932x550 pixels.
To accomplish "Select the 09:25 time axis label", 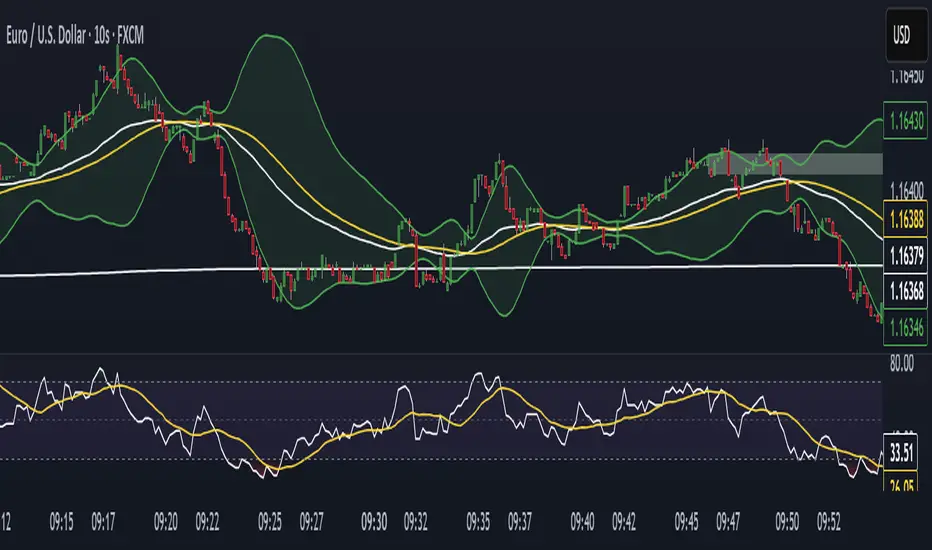I will pos(270,521).
